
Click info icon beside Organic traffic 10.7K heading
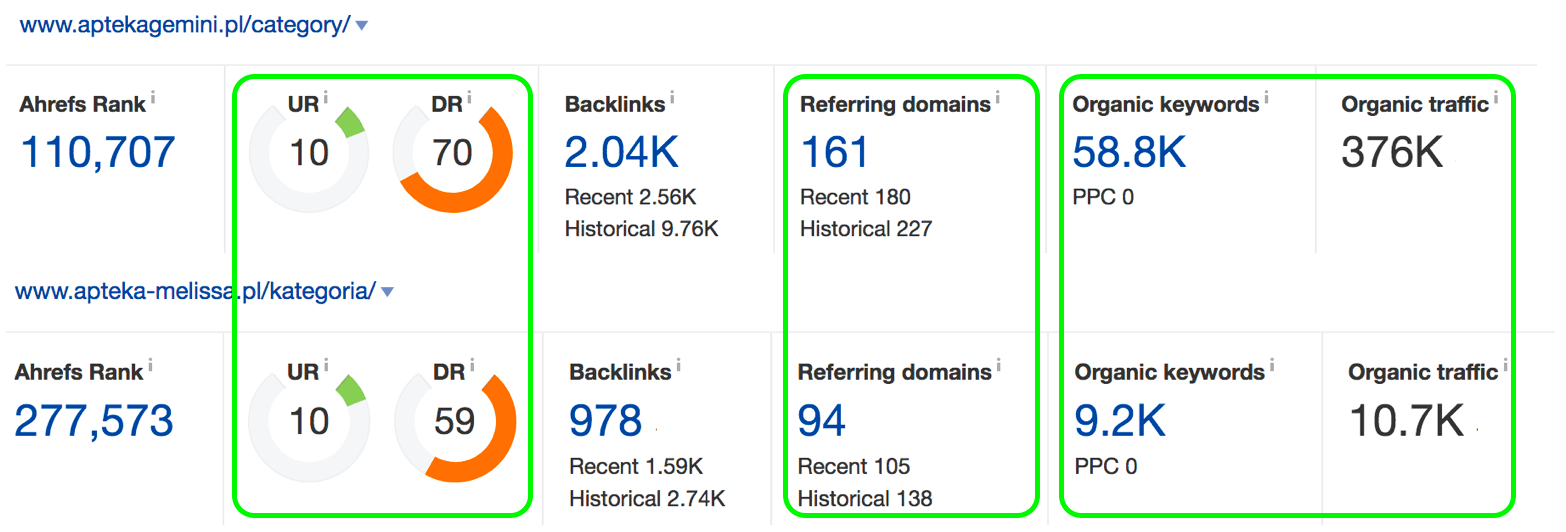1505,366
